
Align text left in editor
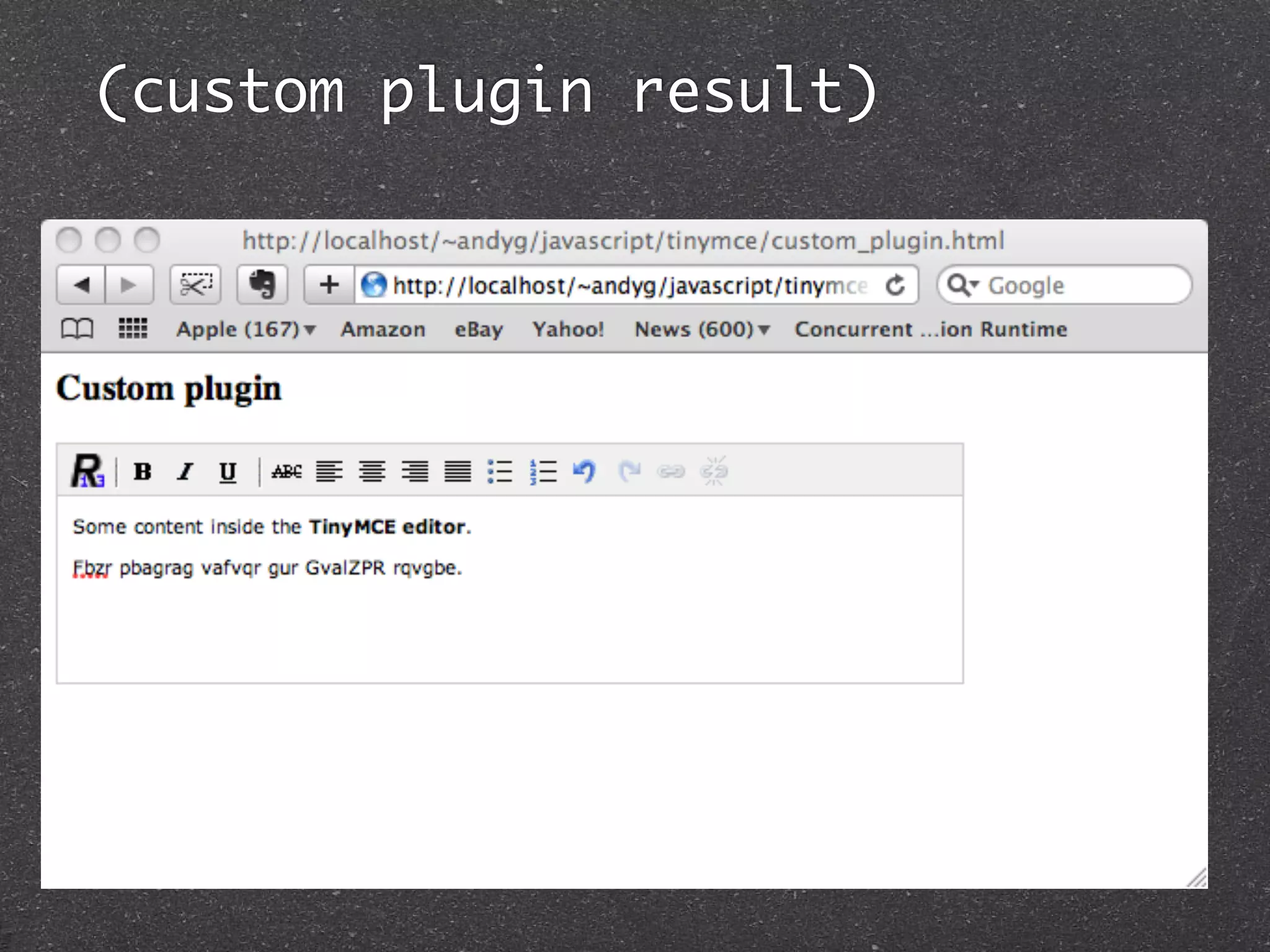[x=329, y=472]
